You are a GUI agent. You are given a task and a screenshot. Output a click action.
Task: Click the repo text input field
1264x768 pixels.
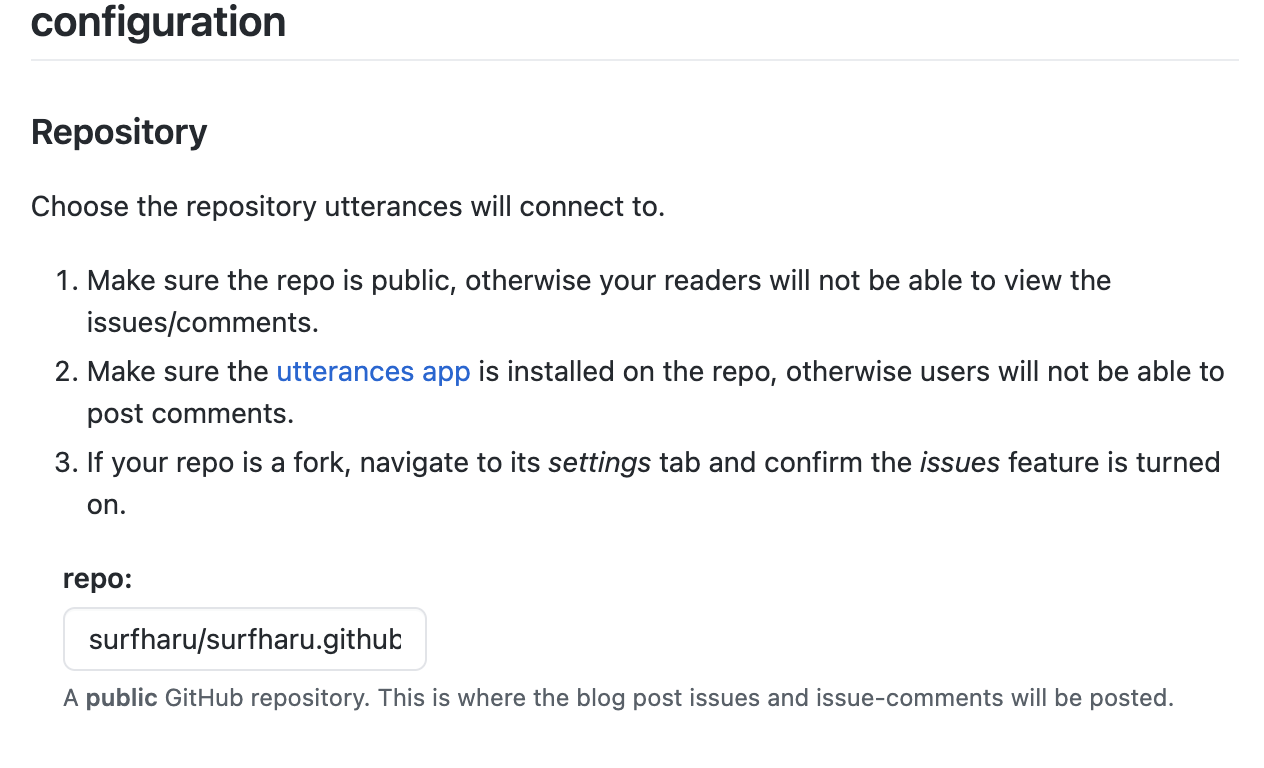point(245,639)
